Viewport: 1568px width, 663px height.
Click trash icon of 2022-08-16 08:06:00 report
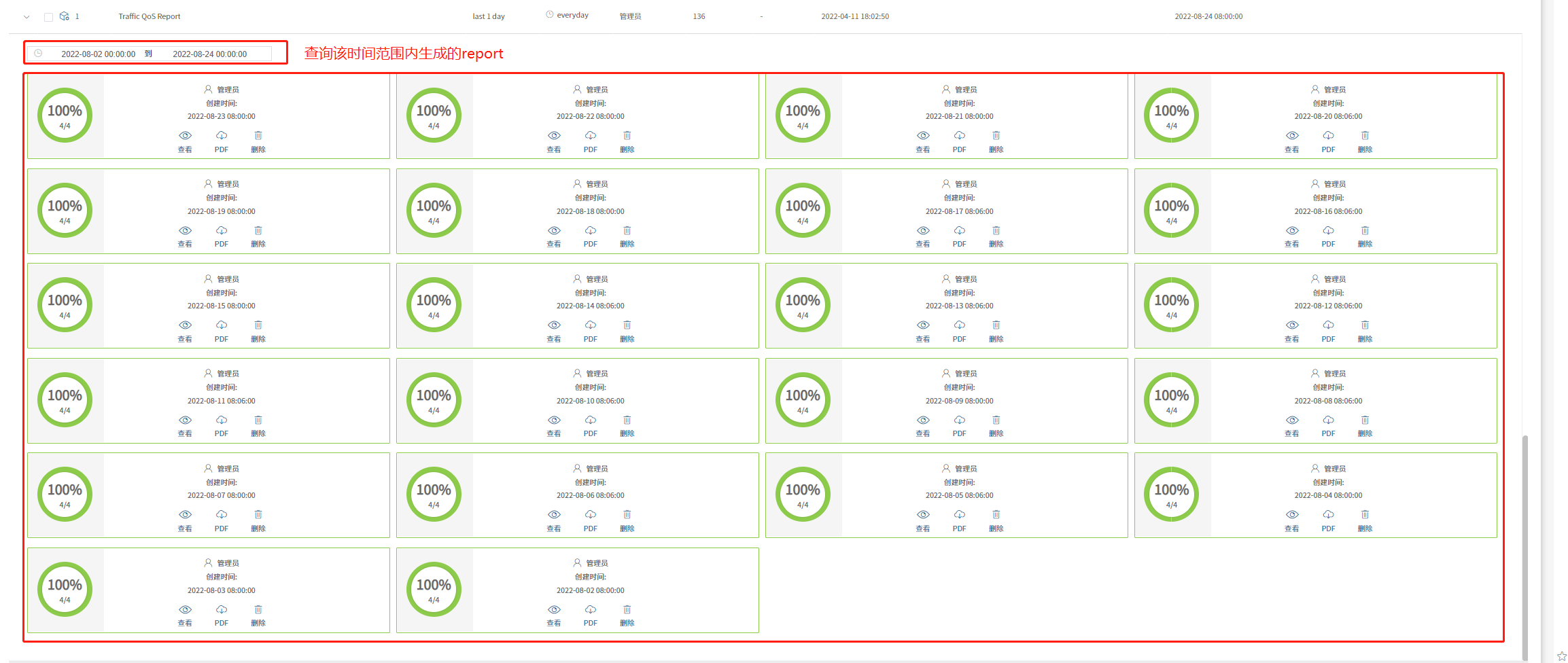(1365, 231)
